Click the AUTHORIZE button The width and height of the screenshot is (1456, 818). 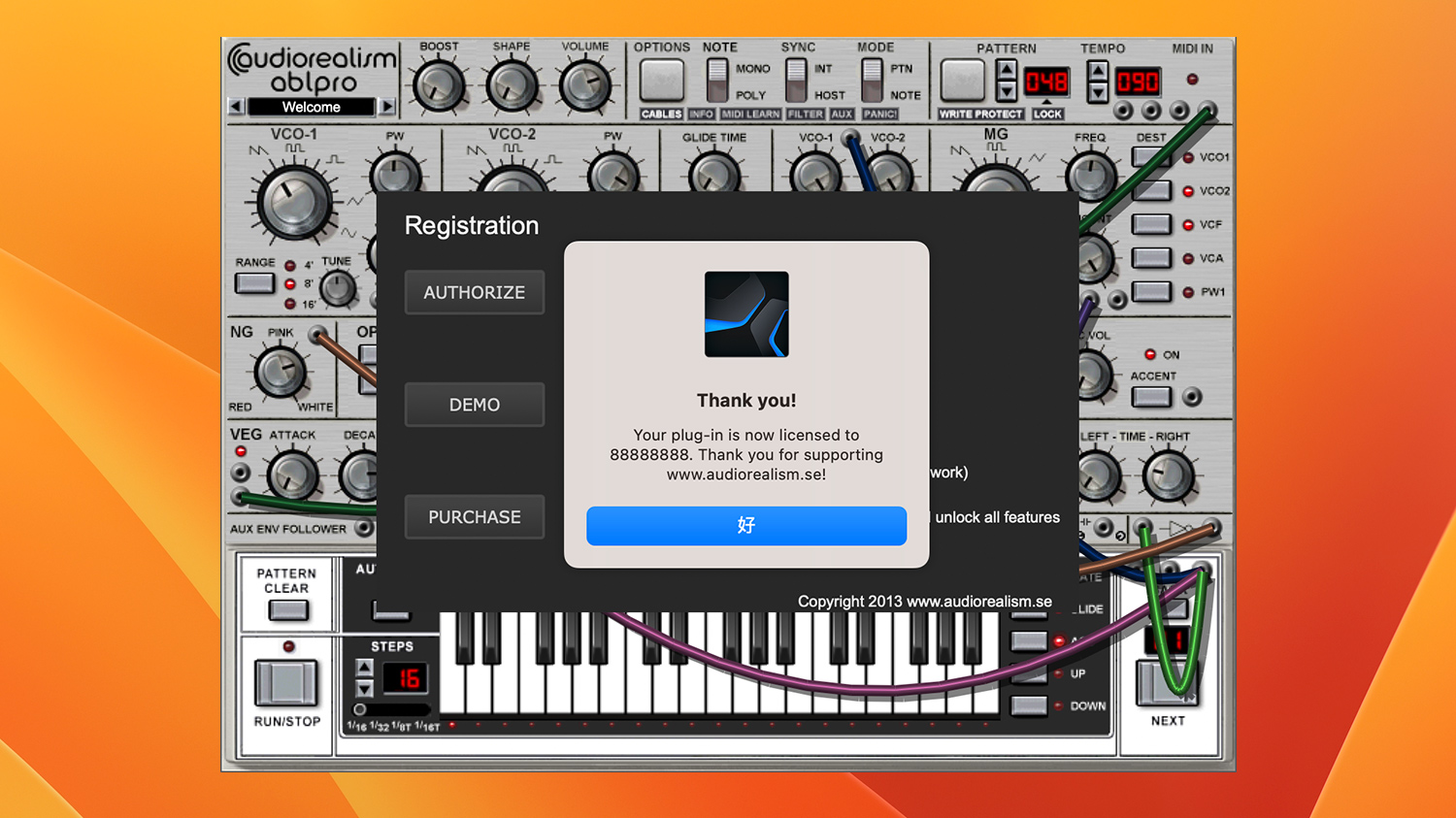[475, 292]
